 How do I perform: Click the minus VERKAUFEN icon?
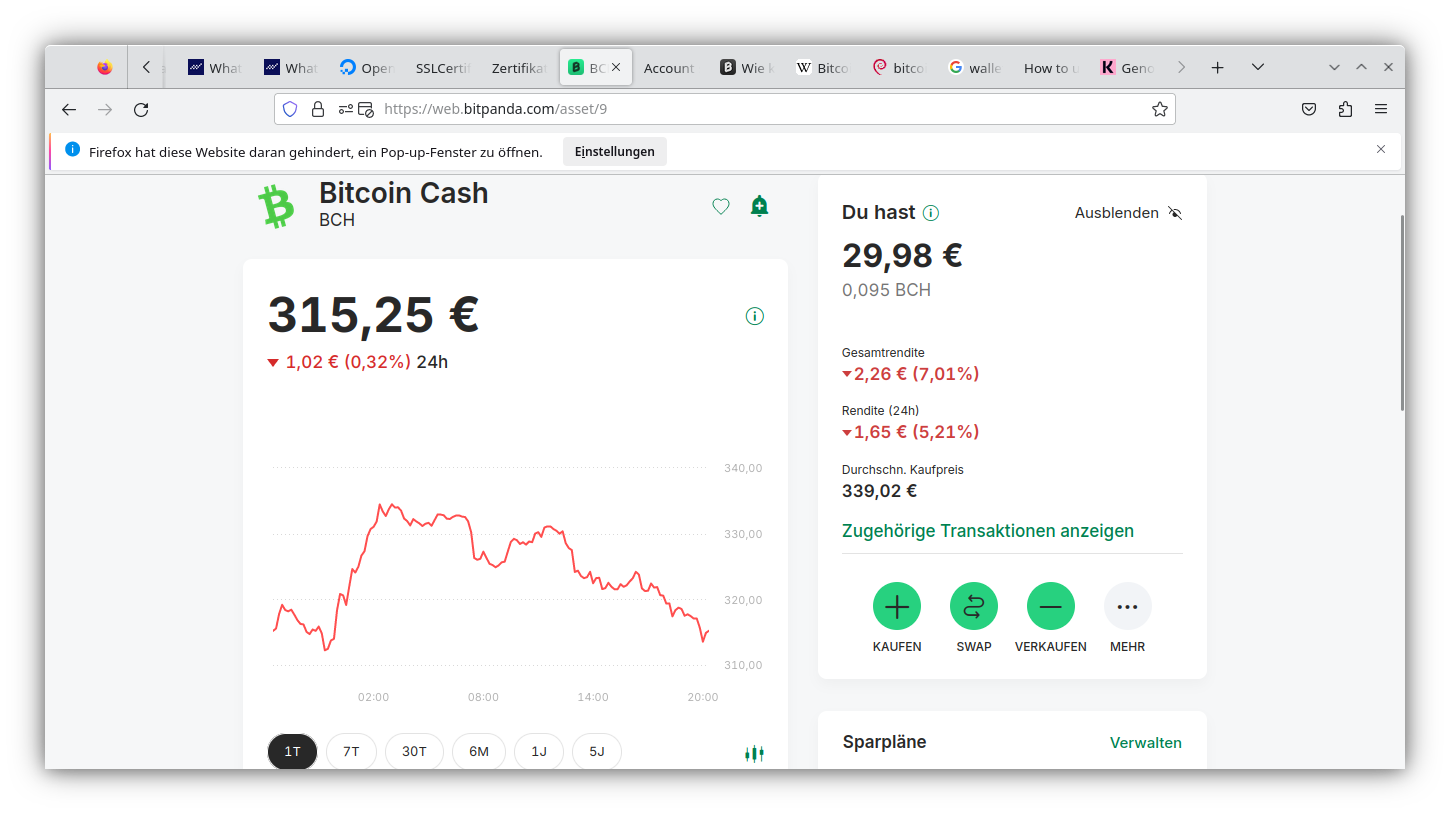click(x=1051, y=606)
